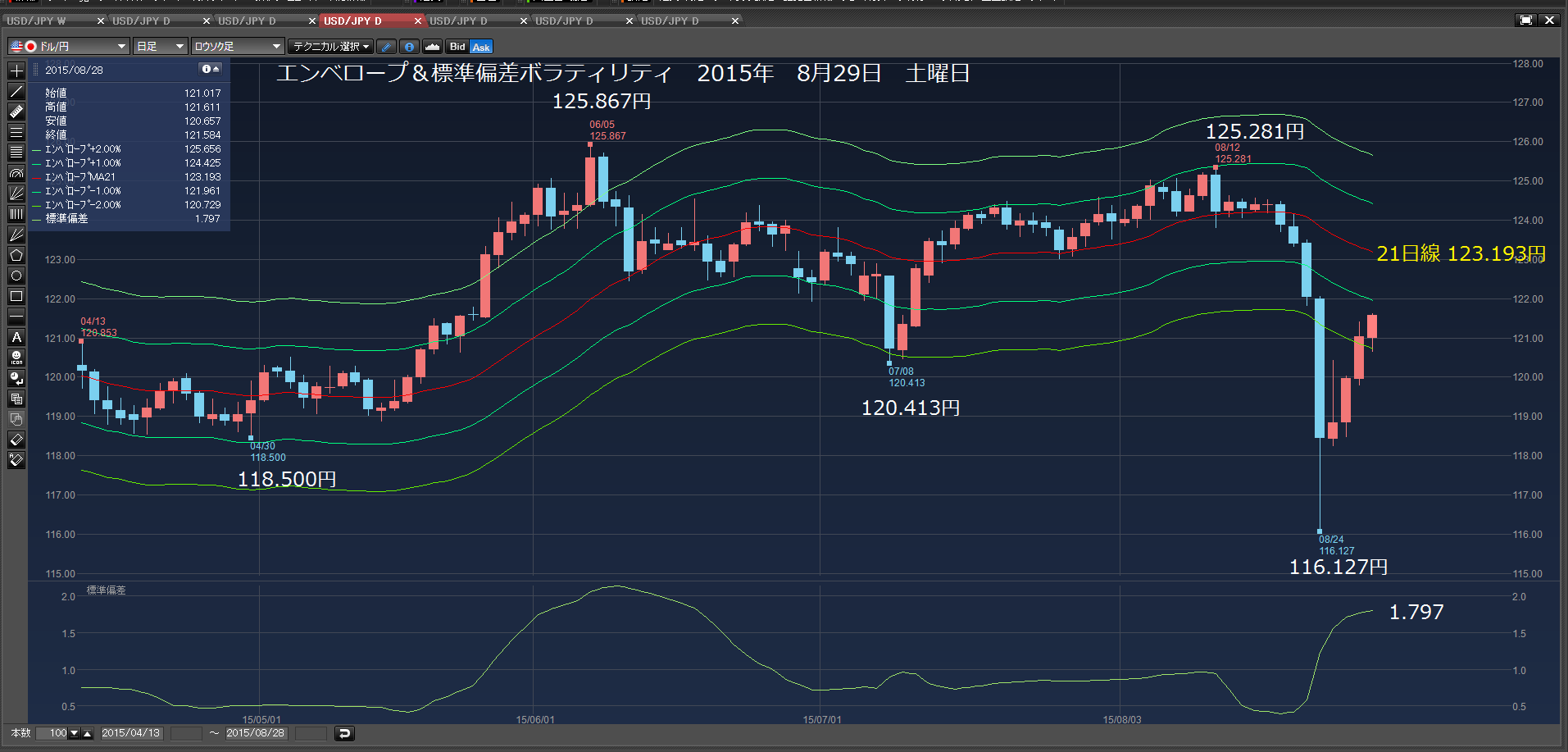Click the erase all drawings tool

pos(16,460)
